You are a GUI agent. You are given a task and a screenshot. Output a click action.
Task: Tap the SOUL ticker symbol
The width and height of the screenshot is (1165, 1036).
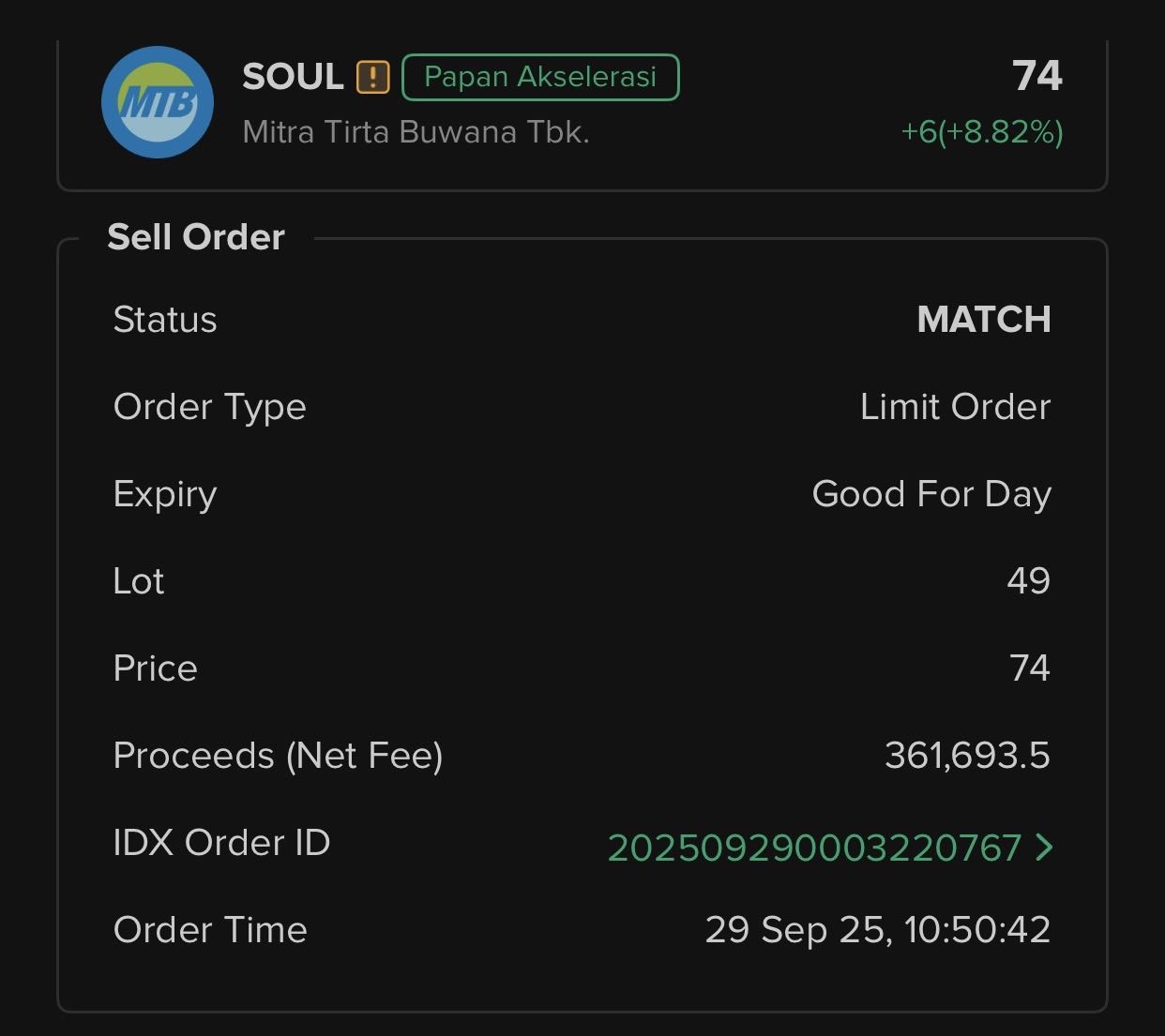(293, 77)
